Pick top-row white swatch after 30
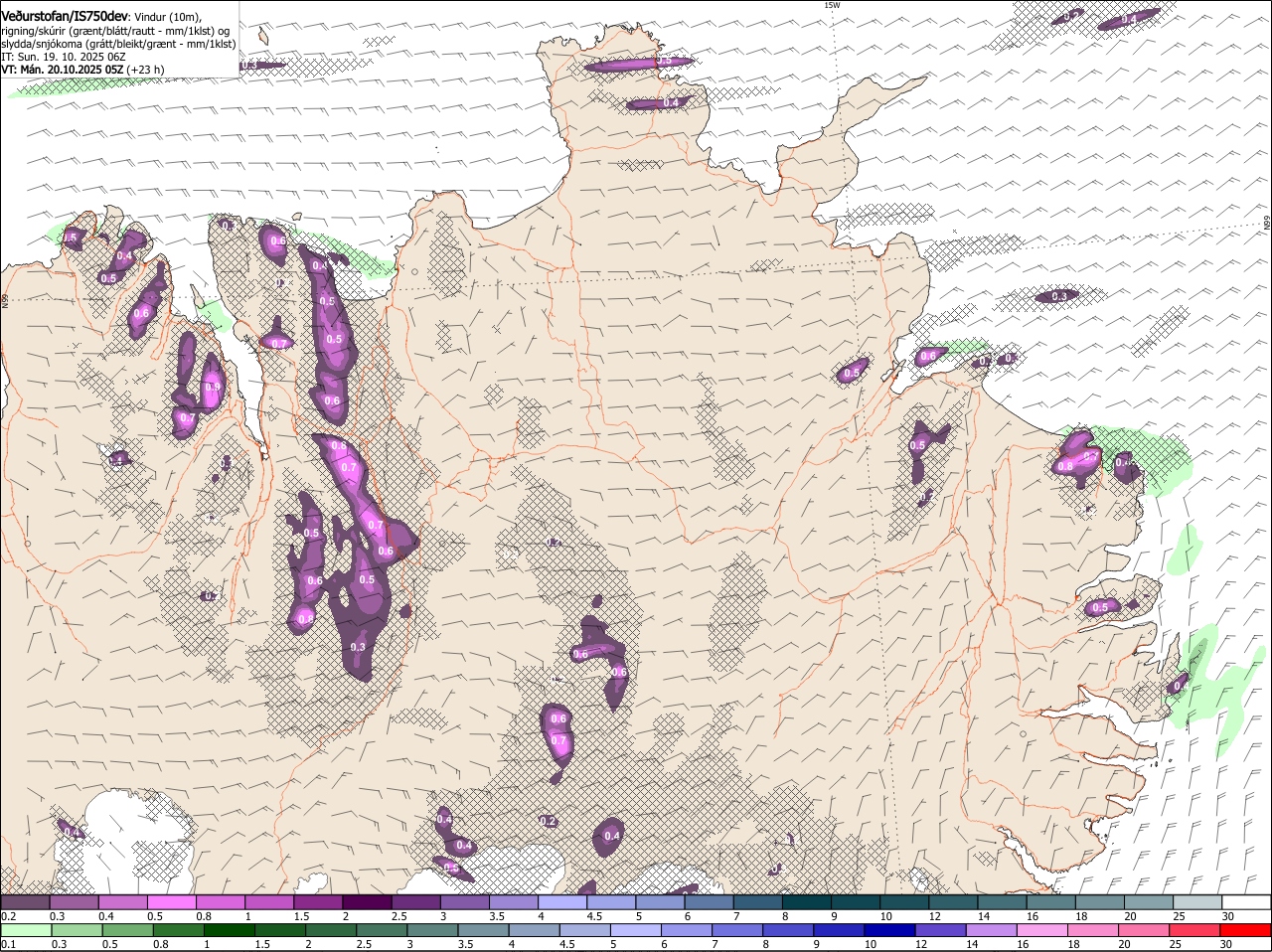 pos(1247,902)
